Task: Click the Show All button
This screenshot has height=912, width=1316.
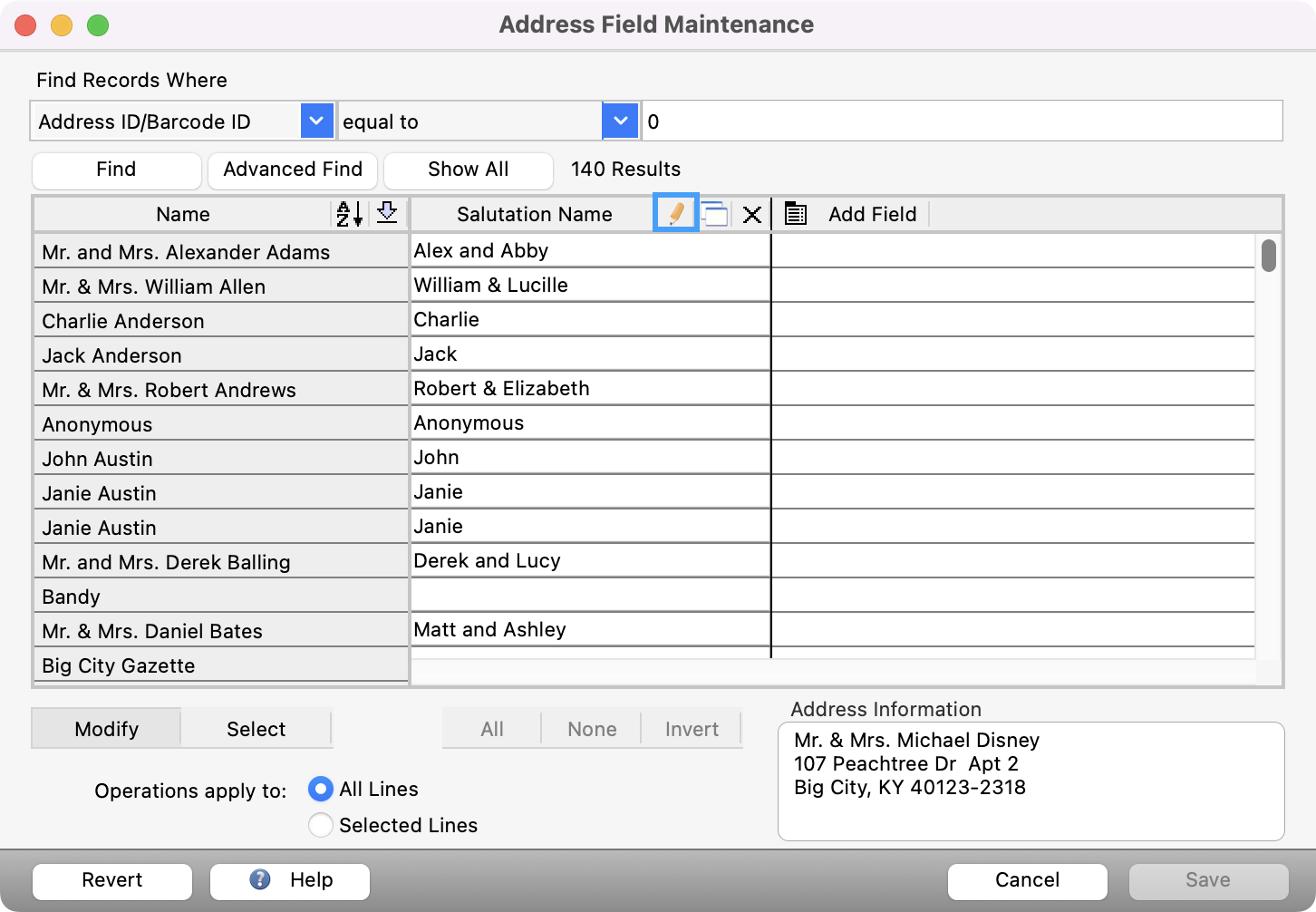Action: pyautogui.click(x=468, y=170)
